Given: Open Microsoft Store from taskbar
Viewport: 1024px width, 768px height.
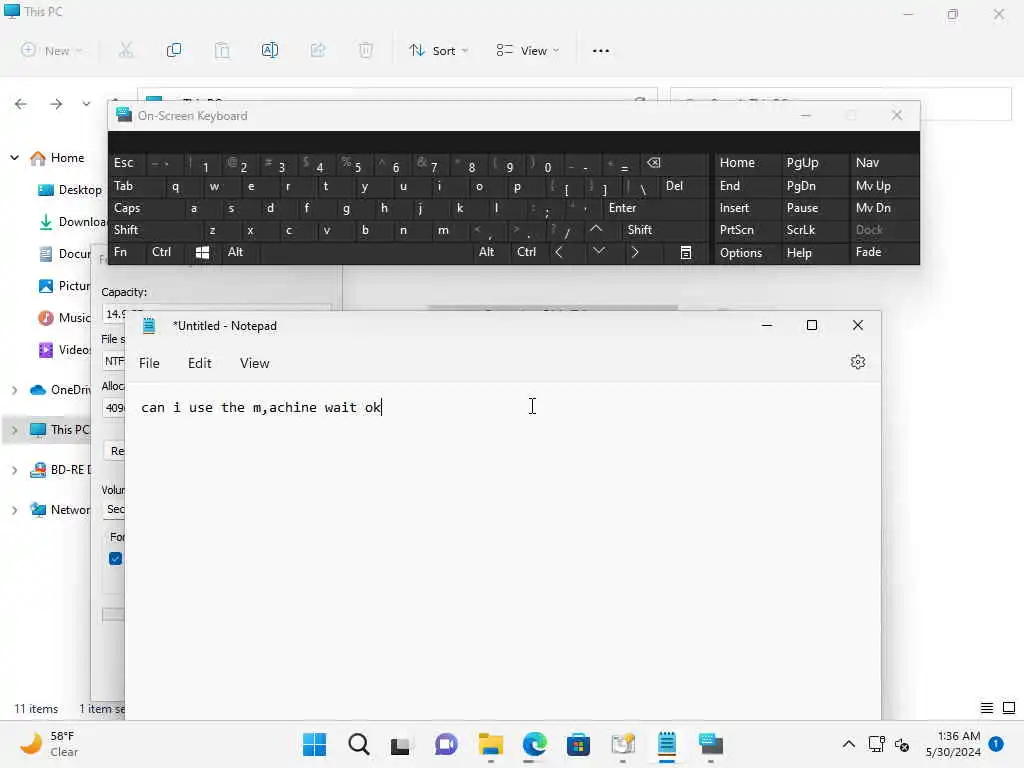Looking at the screenshot, I should (579, 744).
